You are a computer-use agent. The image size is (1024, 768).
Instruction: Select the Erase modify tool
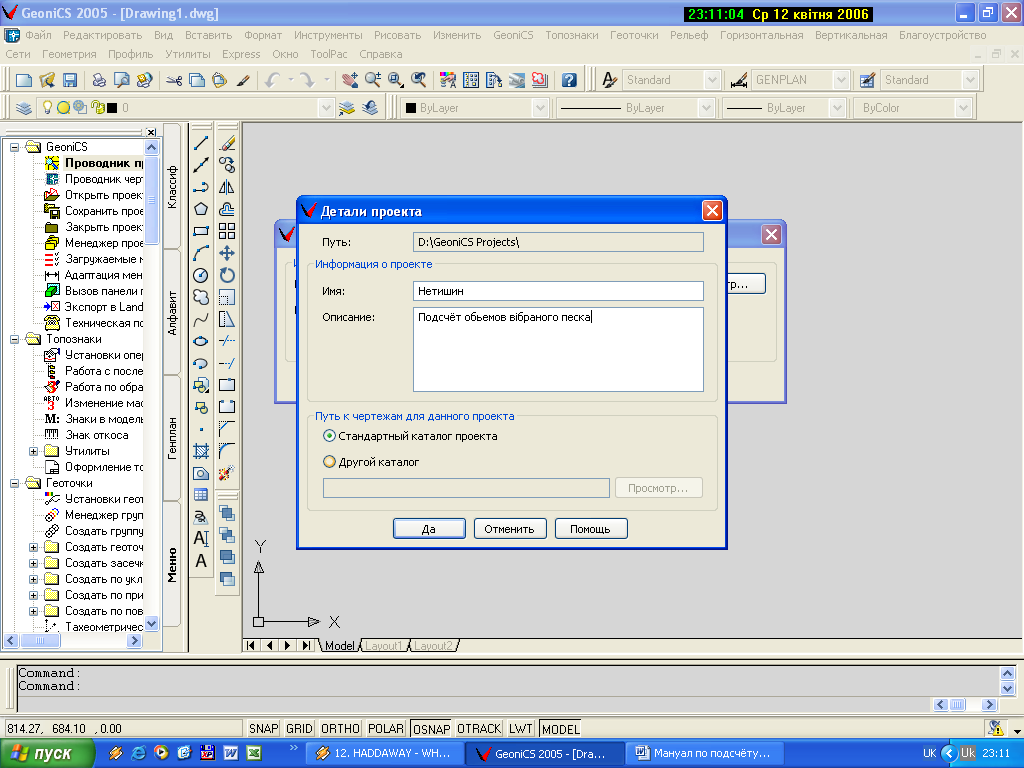tap(227, 143)
